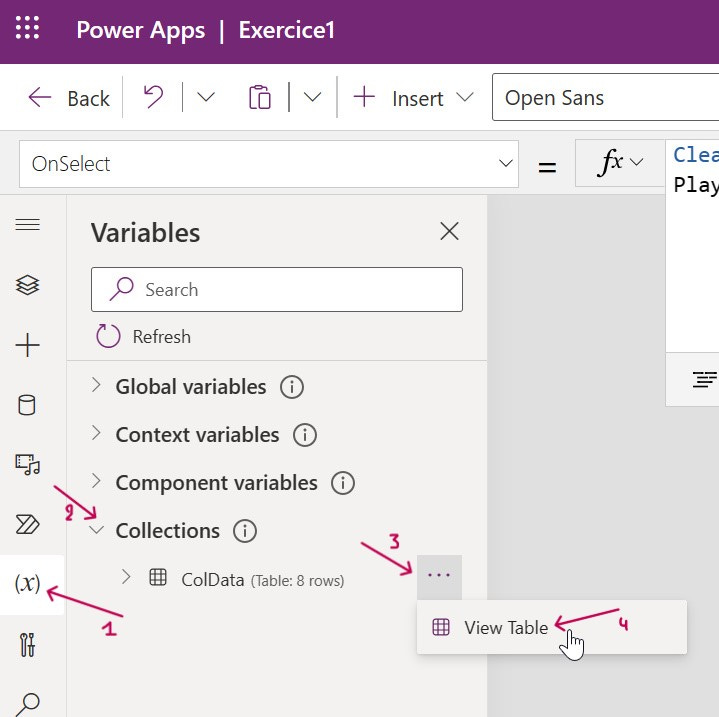Click the Search magnifier sidebar icon
The image size is (719, 717).
(28, 704)
